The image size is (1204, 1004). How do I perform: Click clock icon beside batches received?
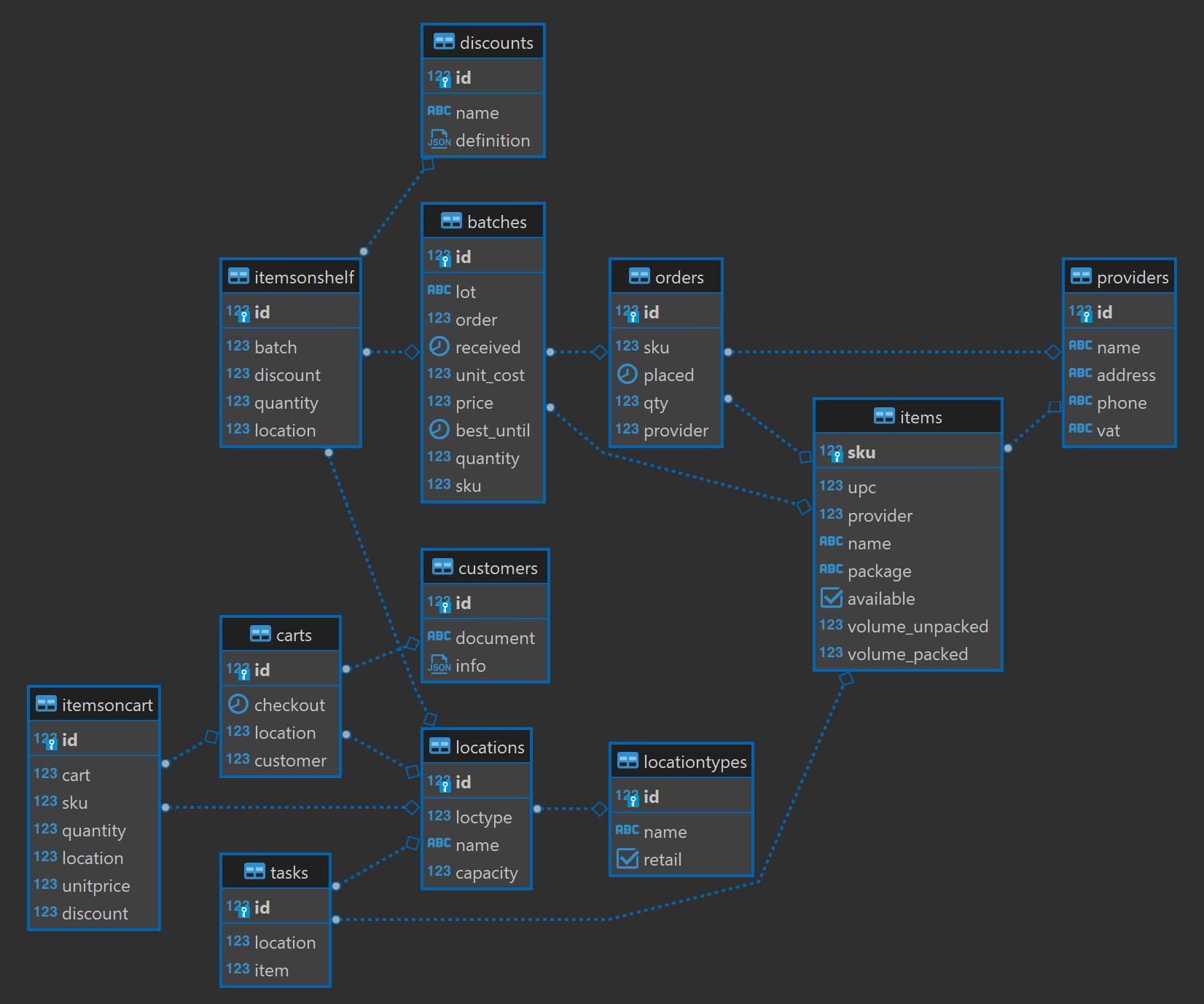[439, 346]
